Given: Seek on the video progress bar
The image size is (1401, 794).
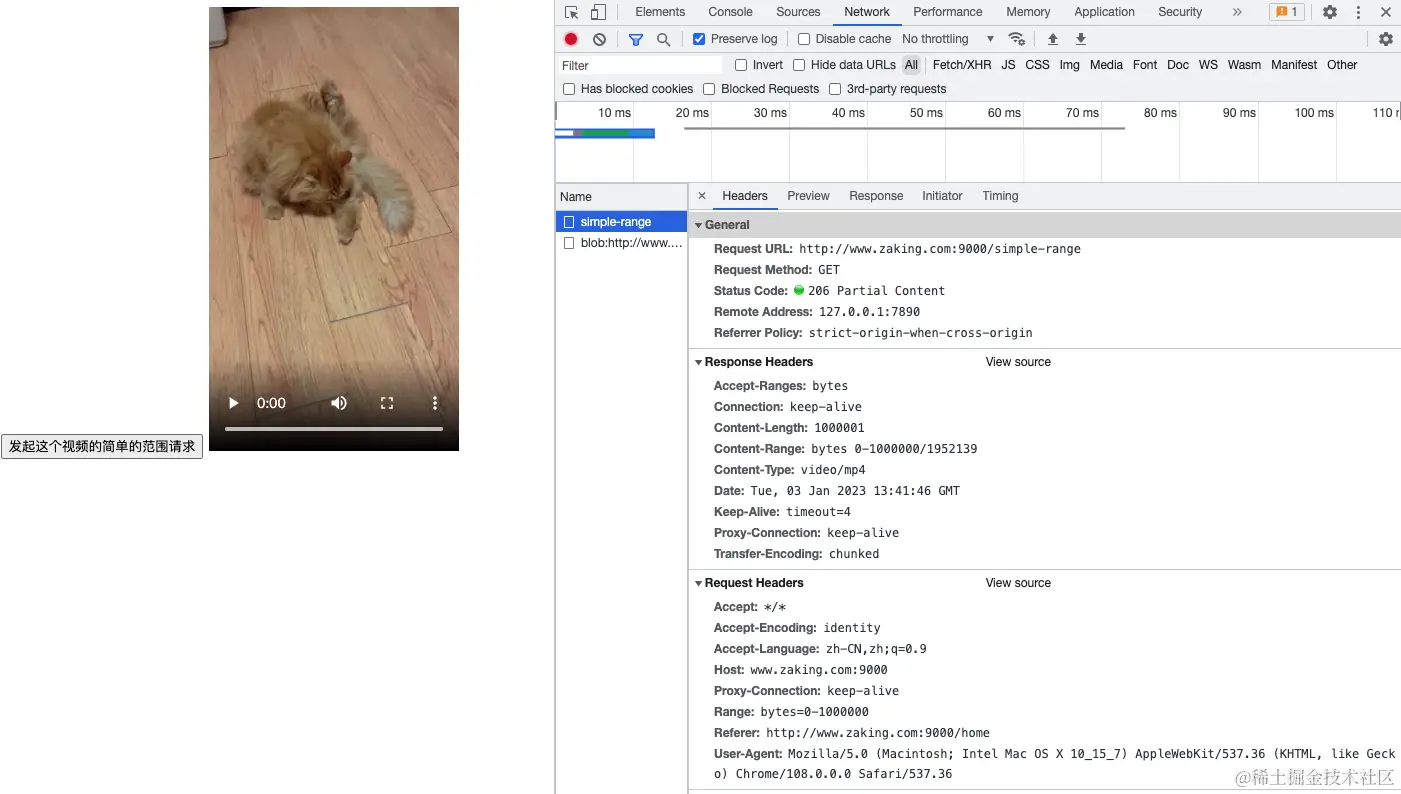Looking at the screenshot, I should point(334,429).
